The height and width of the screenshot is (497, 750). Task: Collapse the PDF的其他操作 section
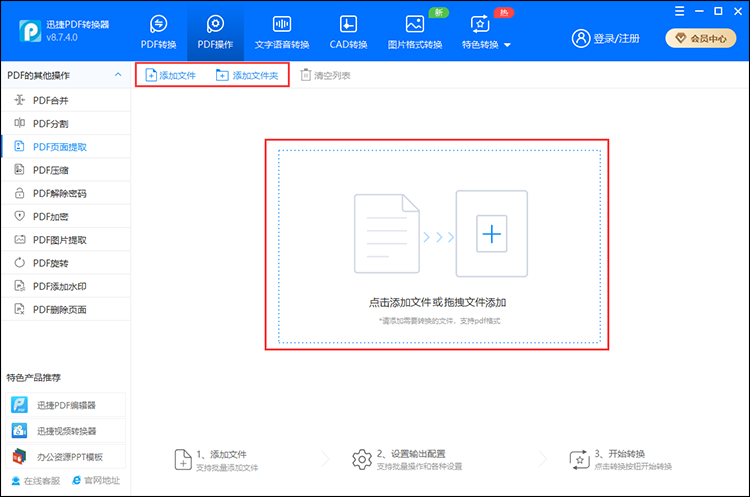(x=118, y=75)
